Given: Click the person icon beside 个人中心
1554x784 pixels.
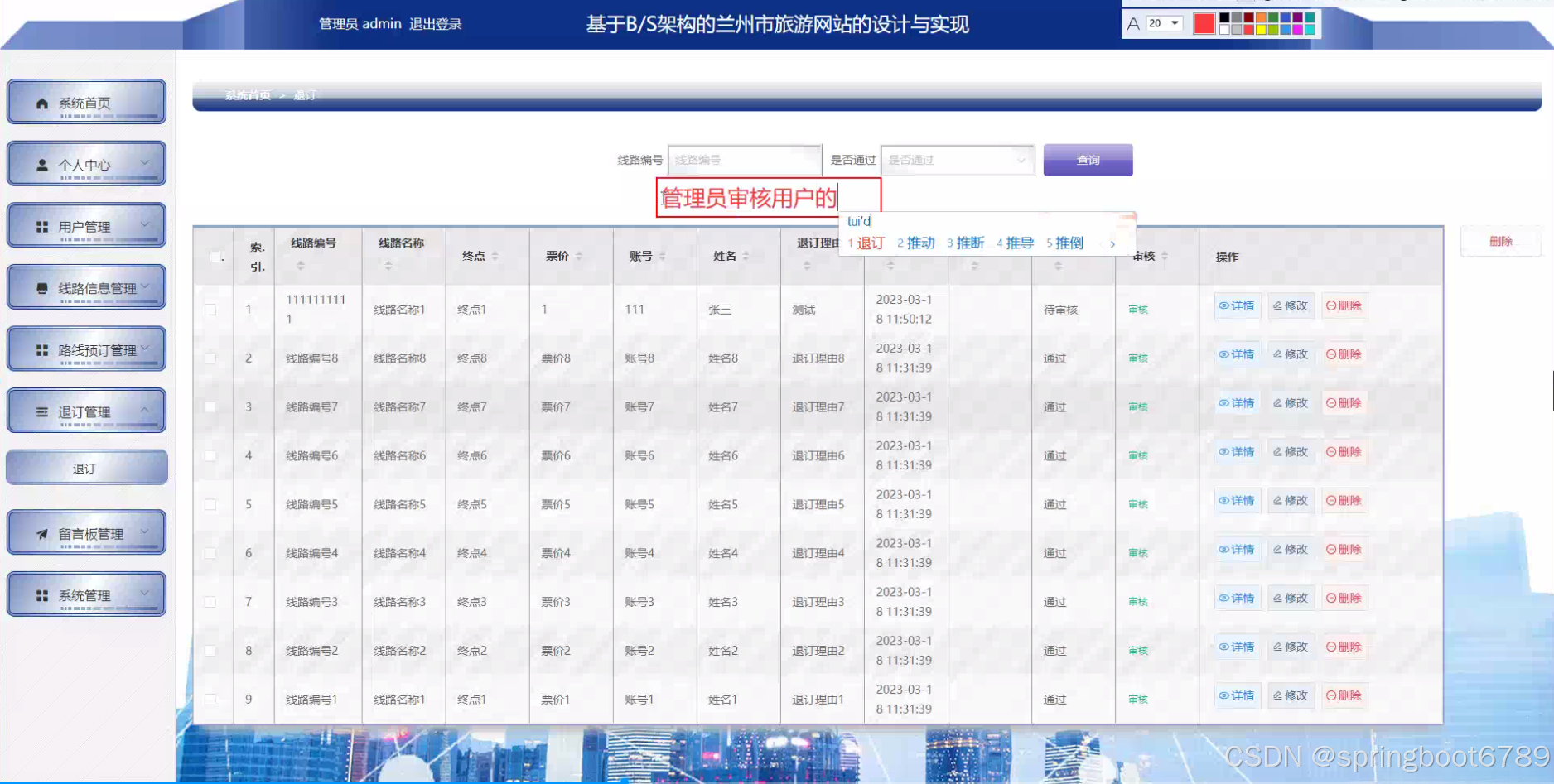Looking at the screenshot, I should [42, 165].
